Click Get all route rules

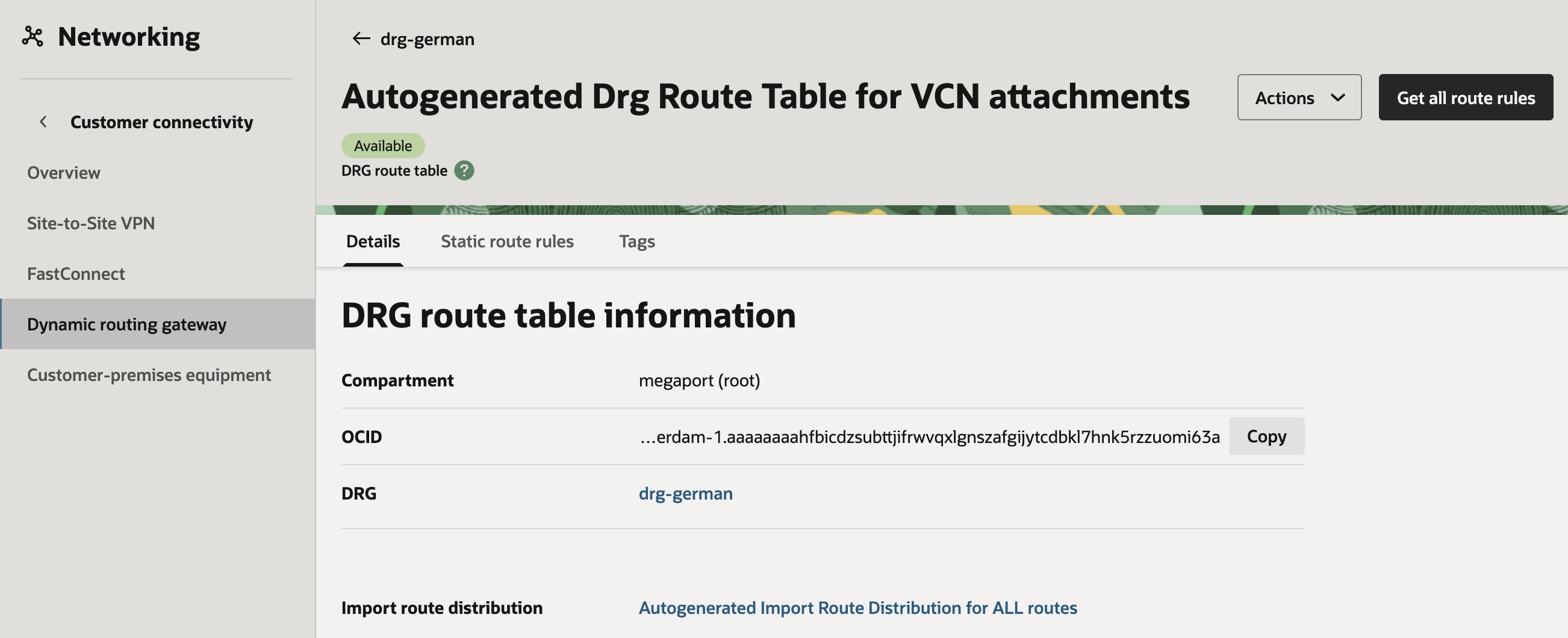tap(1465, 98)
